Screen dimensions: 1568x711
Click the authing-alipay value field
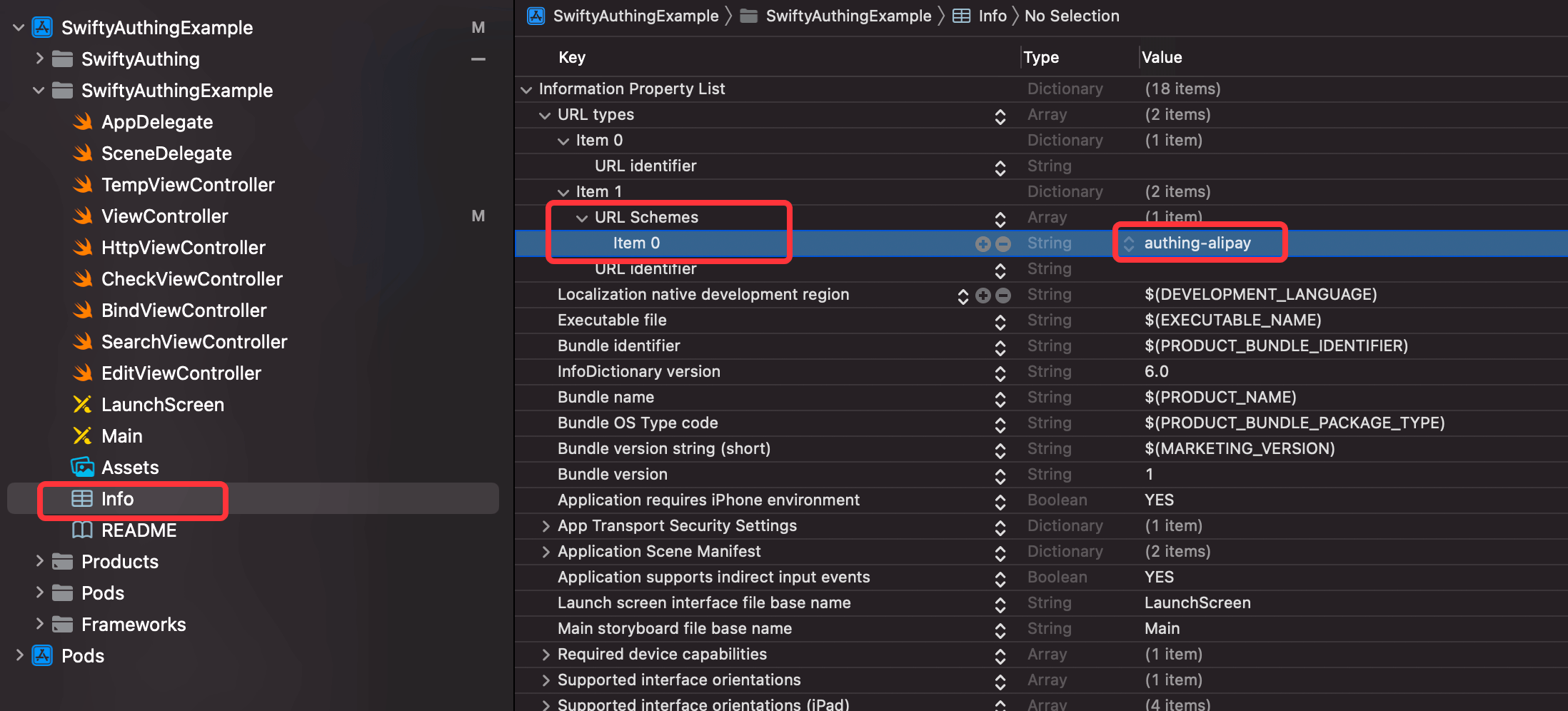pos(1197,243)
